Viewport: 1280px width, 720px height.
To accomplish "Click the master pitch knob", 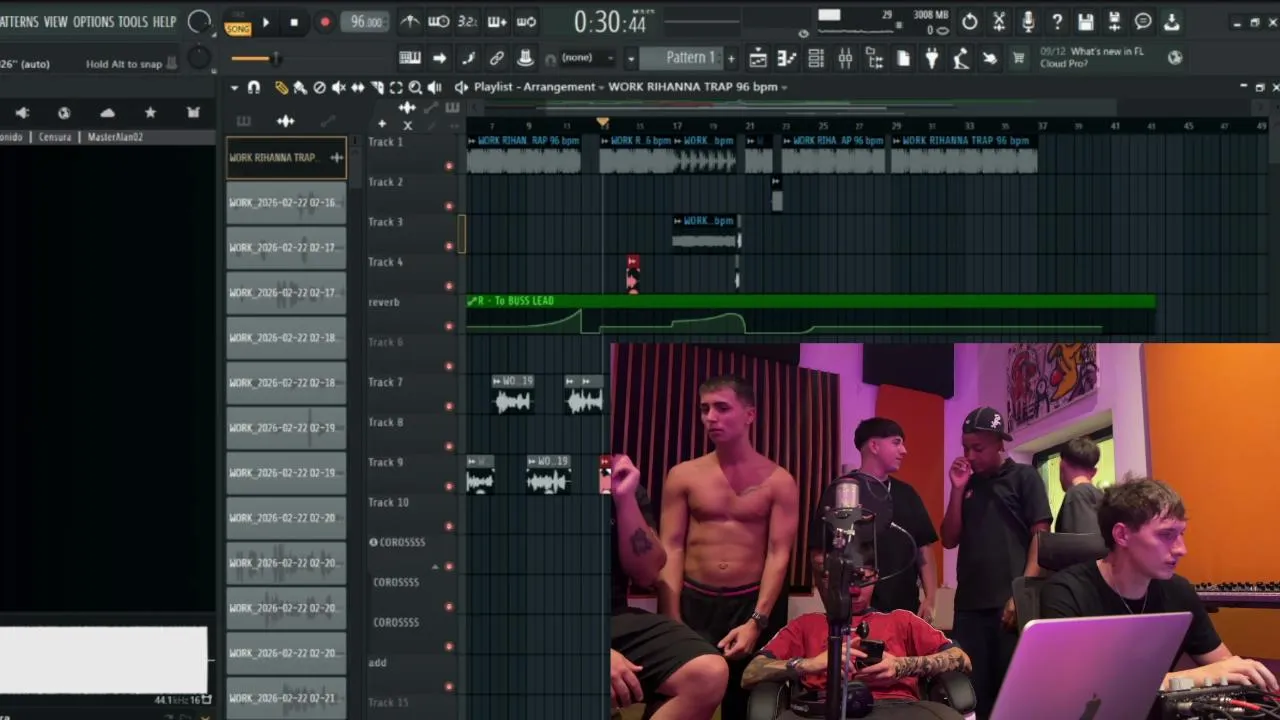I will click(x=199, y=58).
